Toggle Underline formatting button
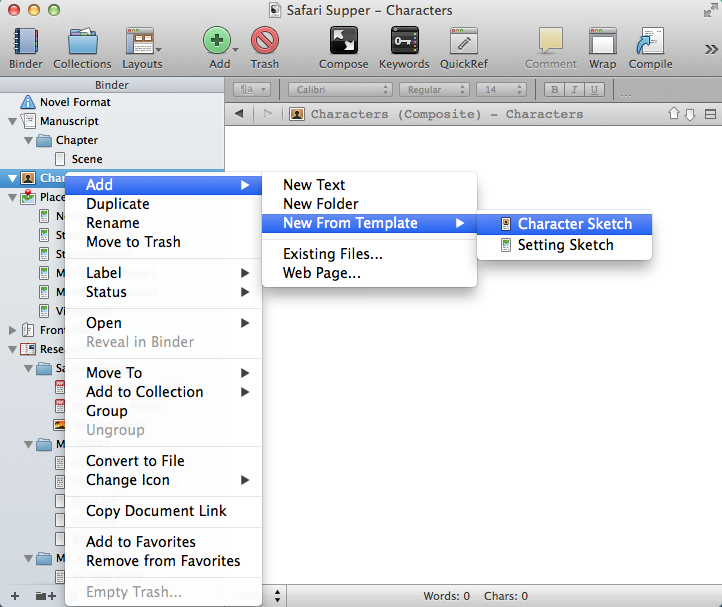Image resolution: width=722 pixels, height=607 pixels. pyautogui.click(x=594, y=90)
